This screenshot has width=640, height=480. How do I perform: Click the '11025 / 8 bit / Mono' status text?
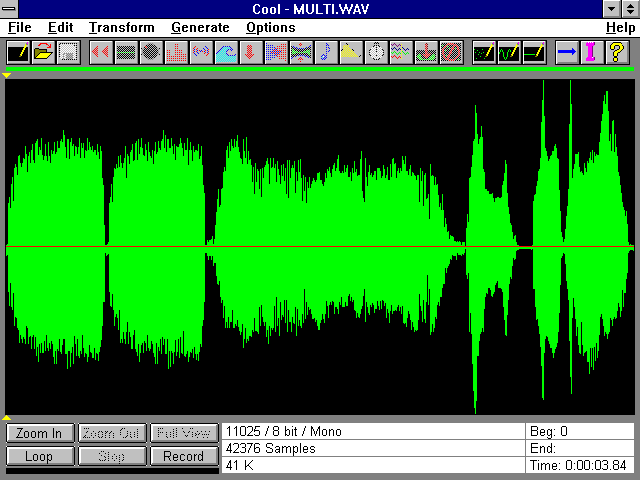[x=284, y=431]
